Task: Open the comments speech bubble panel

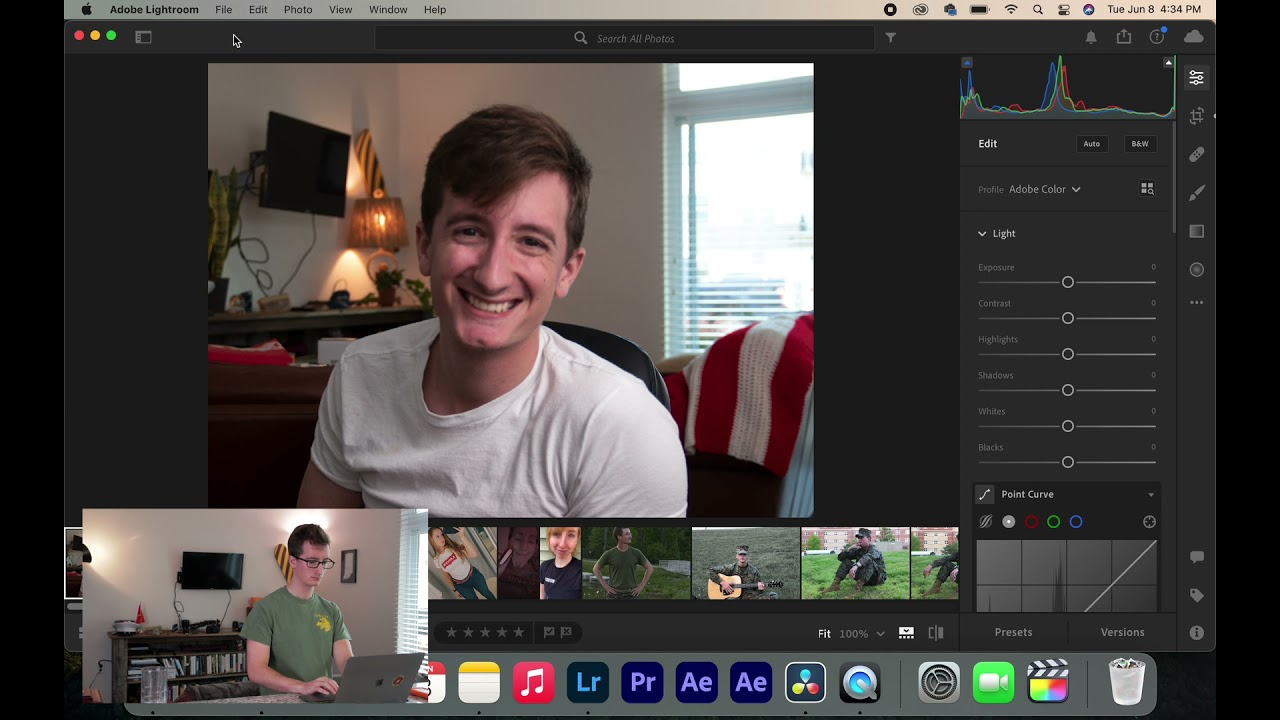Action: 1196,557
